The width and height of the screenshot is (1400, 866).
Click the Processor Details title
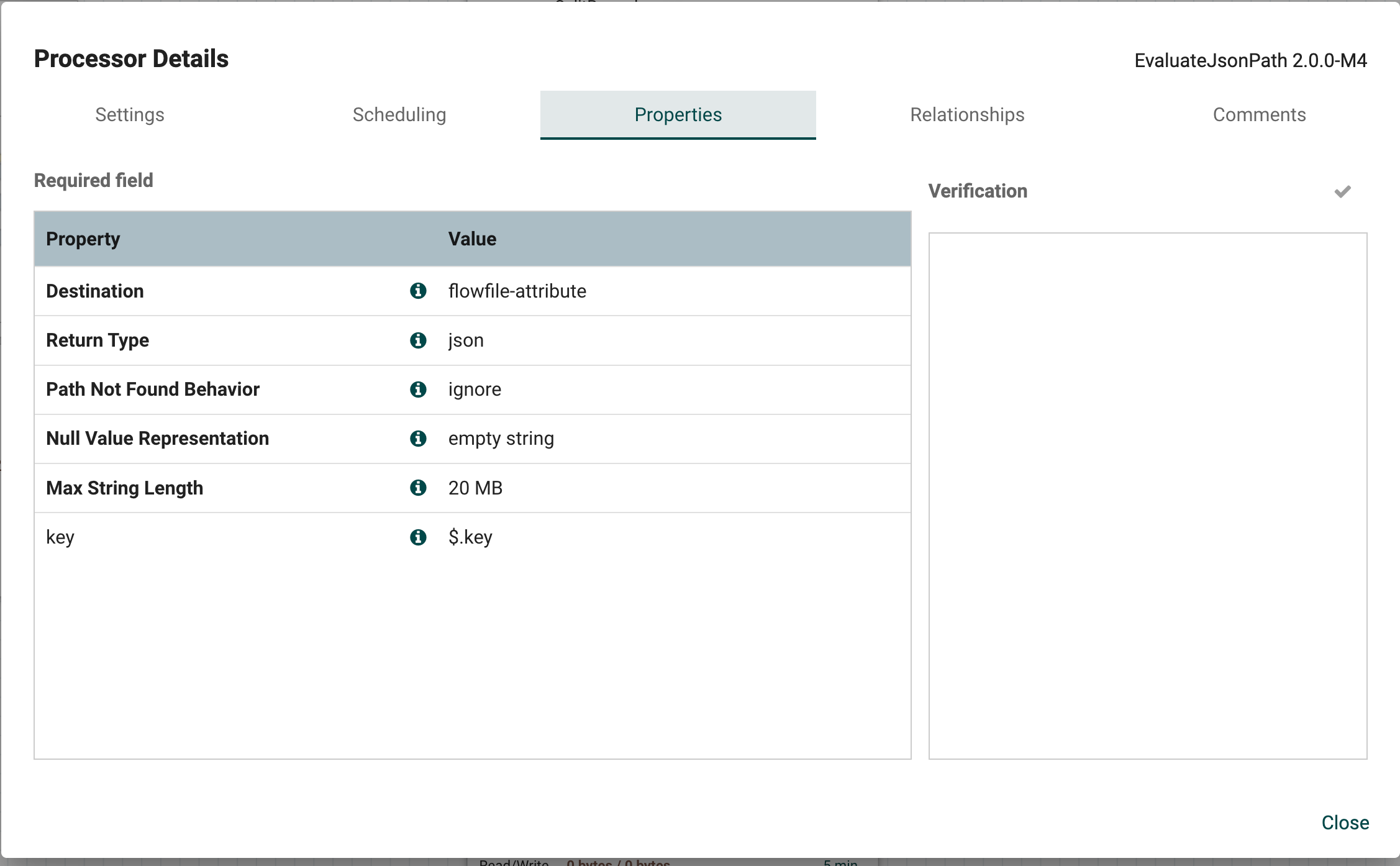point(131,58)
